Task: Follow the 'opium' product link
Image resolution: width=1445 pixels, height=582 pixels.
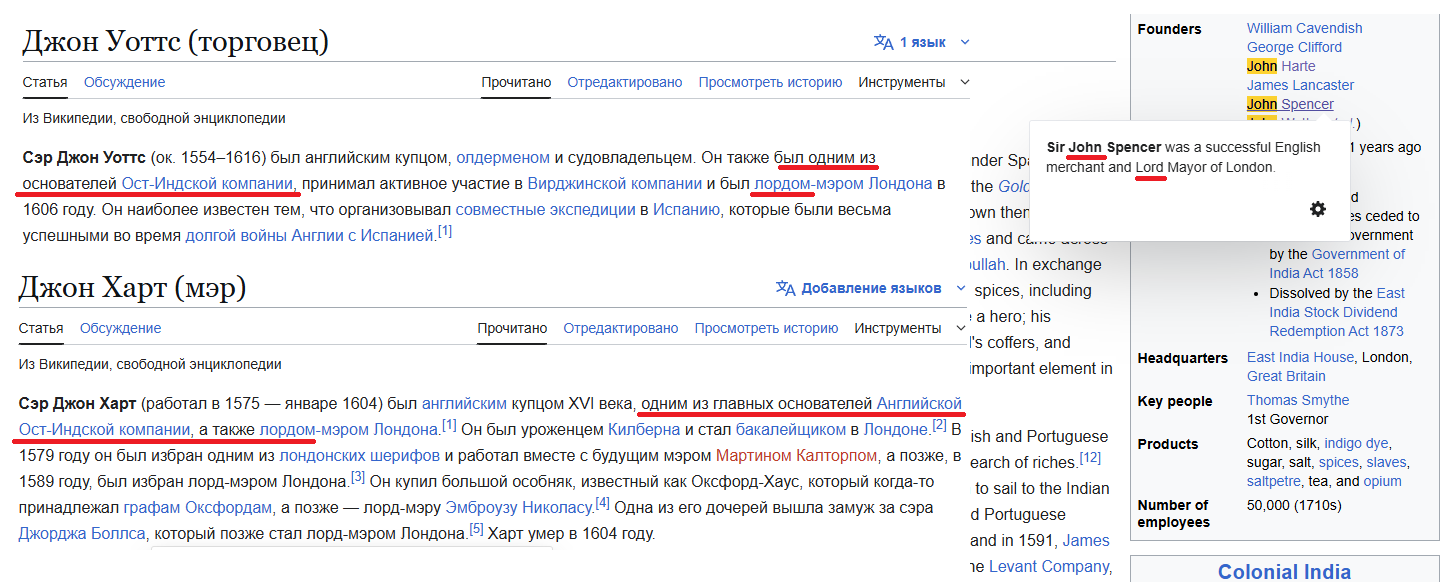Action: [x=1382, y=481]
